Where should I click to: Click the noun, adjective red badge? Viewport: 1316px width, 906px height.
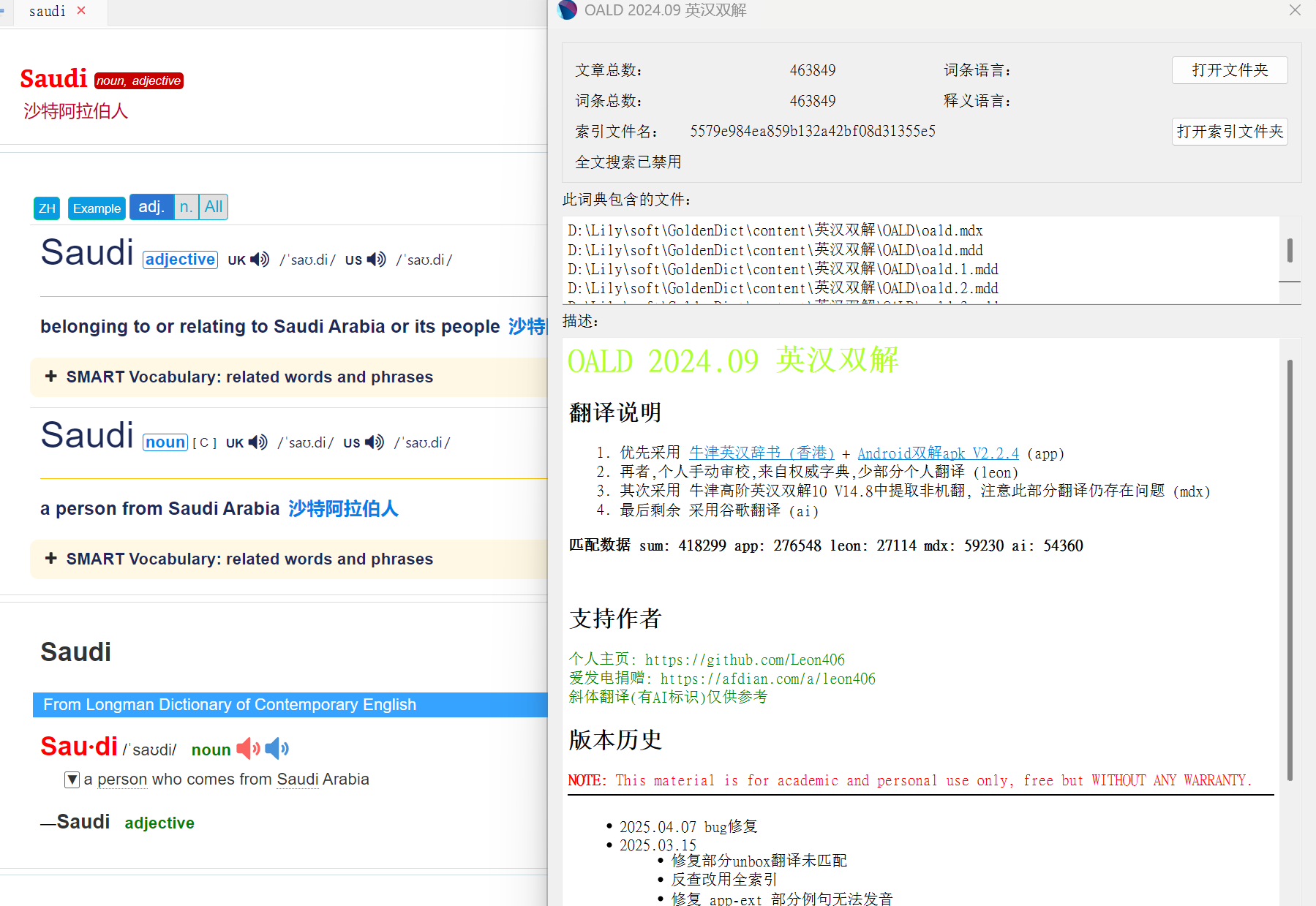(x=139, y=80)
